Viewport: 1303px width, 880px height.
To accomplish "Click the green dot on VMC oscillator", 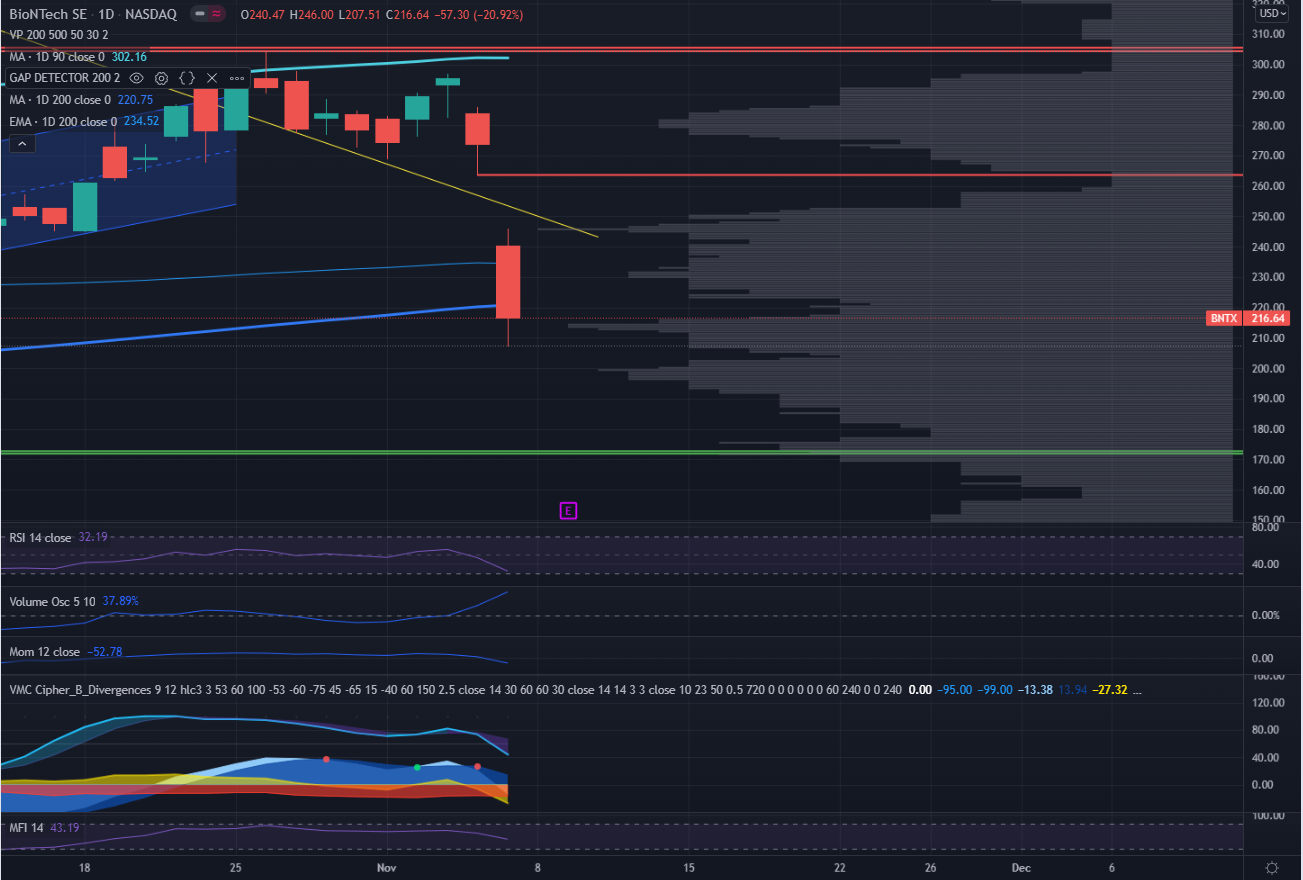I will click(417, 767).
